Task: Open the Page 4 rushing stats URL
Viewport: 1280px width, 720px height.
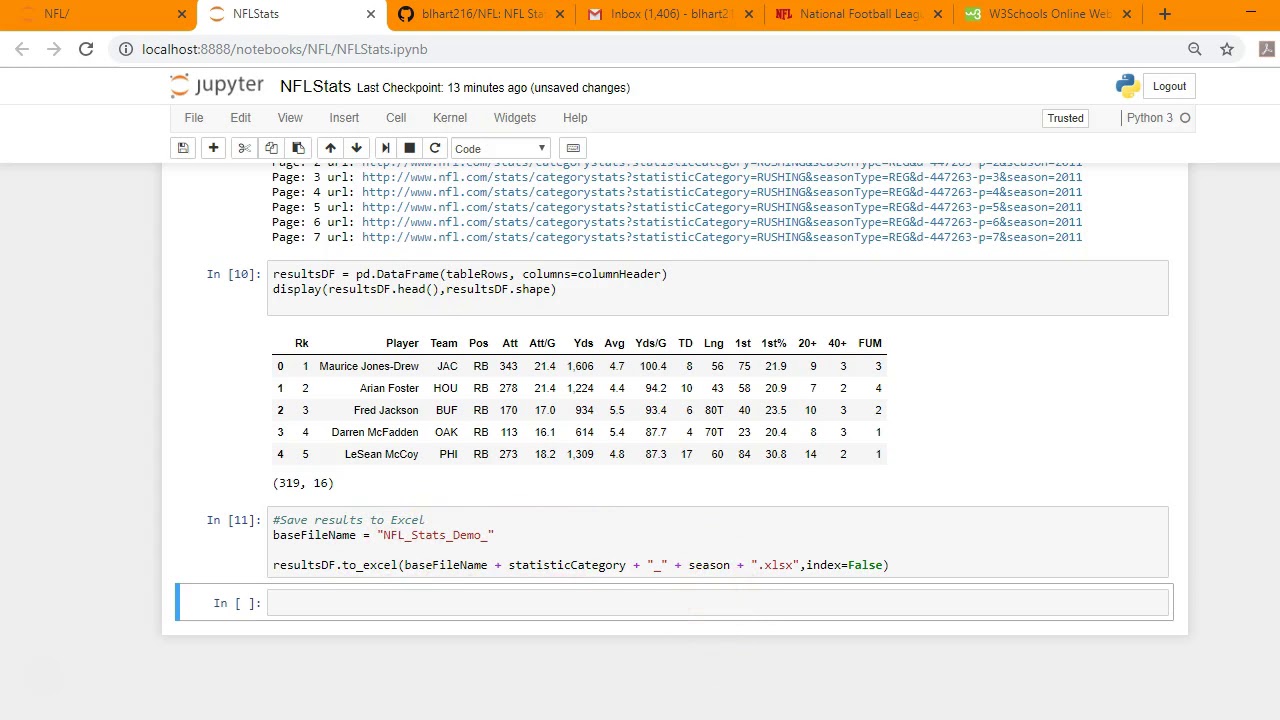Action: point(722,192)
